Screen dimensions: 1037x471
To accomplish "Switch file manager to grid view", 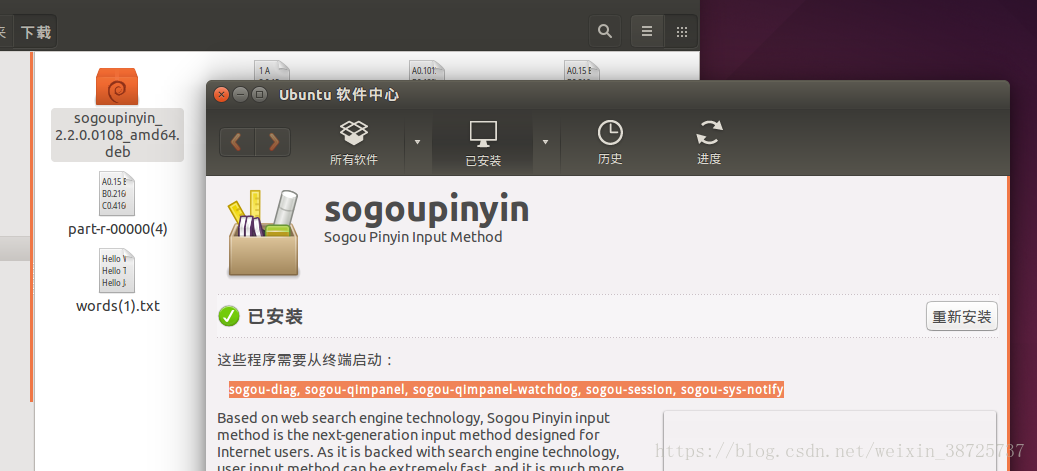I will 681,31.
